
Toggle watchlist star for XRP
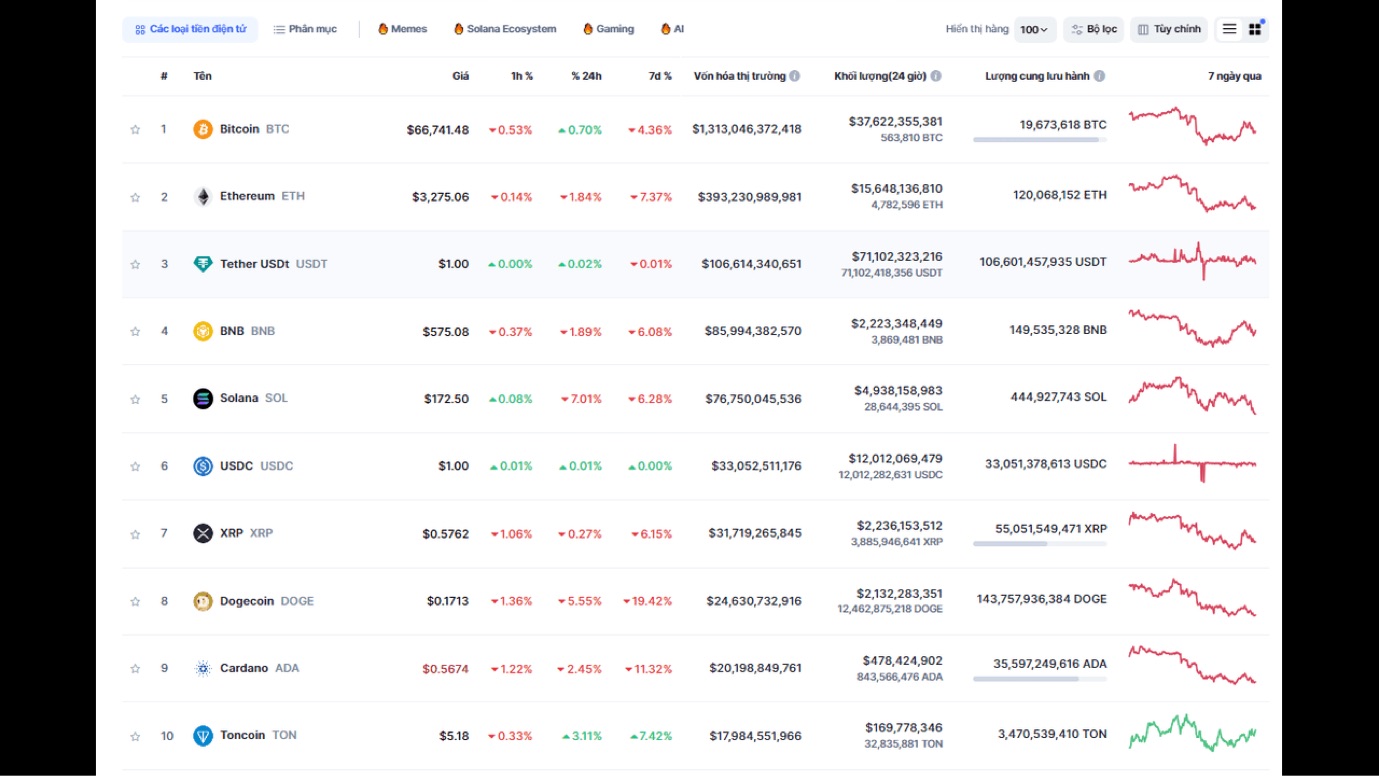tap(135, 534)
